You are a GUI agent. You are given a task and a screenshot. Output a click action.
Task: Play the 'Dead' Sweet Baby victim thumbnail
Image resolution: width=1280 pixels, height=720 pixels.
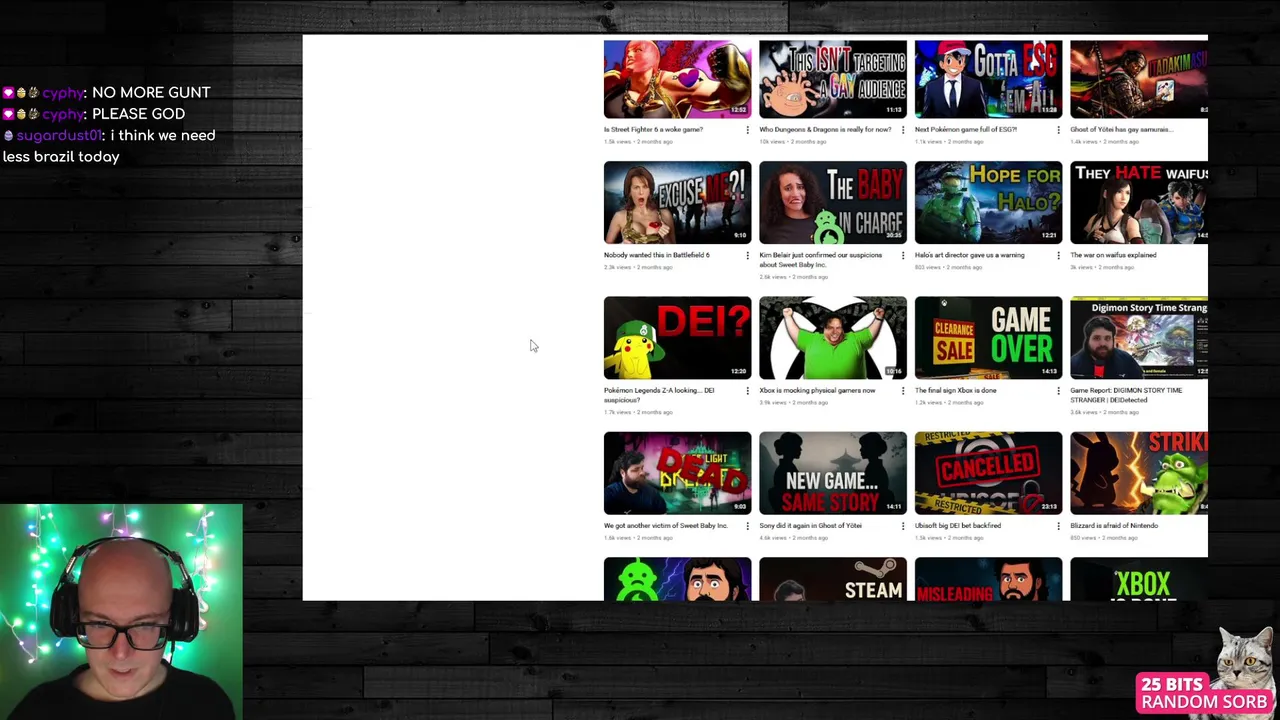point(677,473)
